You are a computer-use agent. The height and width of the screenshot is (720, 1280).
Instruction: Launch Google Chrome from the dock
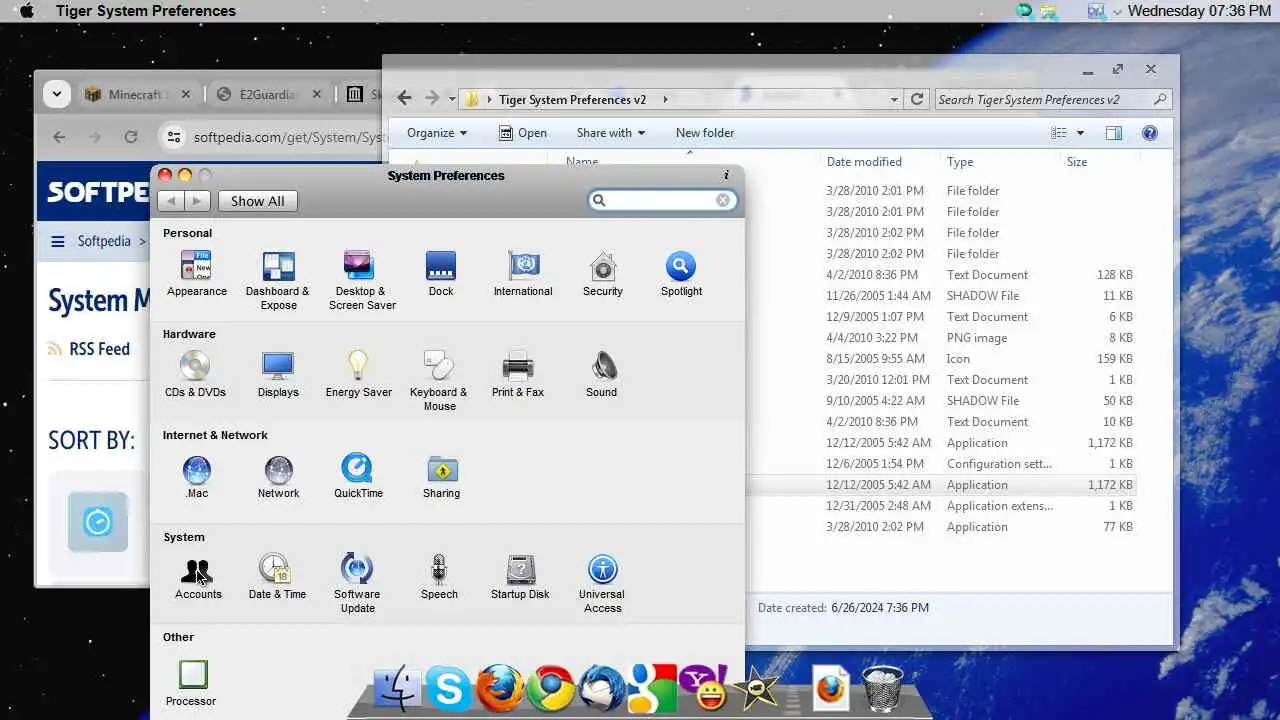pos(550,689)
